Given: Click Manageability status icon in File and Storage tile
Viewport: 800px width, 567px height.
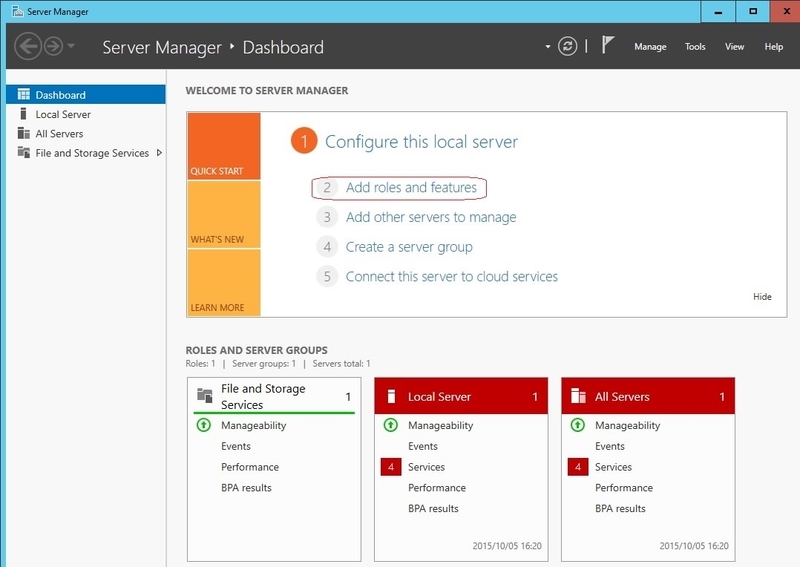Looking at the screenshot, I should coord(204,425).
